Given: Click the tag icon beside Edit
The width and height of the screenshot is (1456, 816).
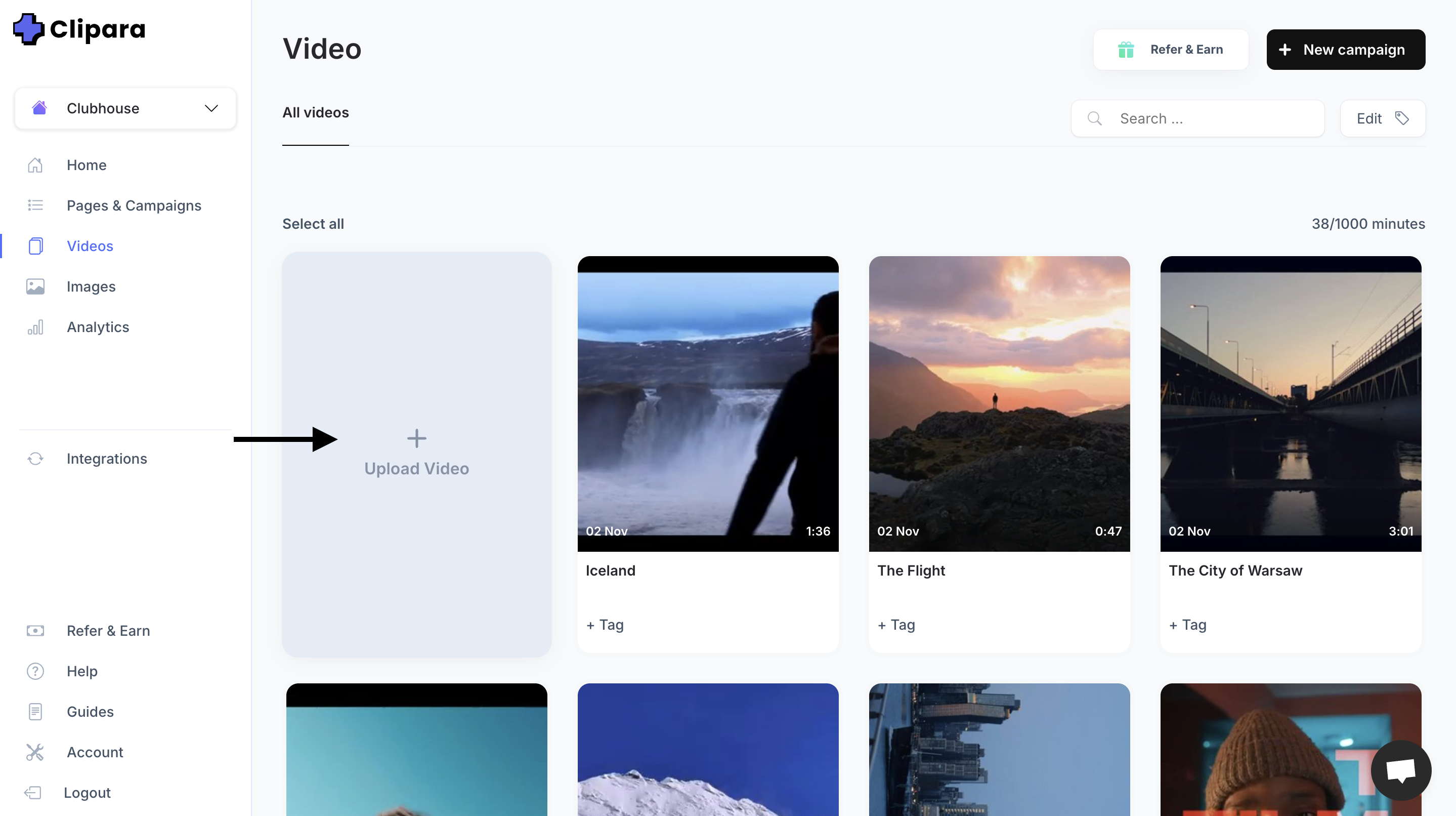Looking at the screenshot, I should [1402, 118].
